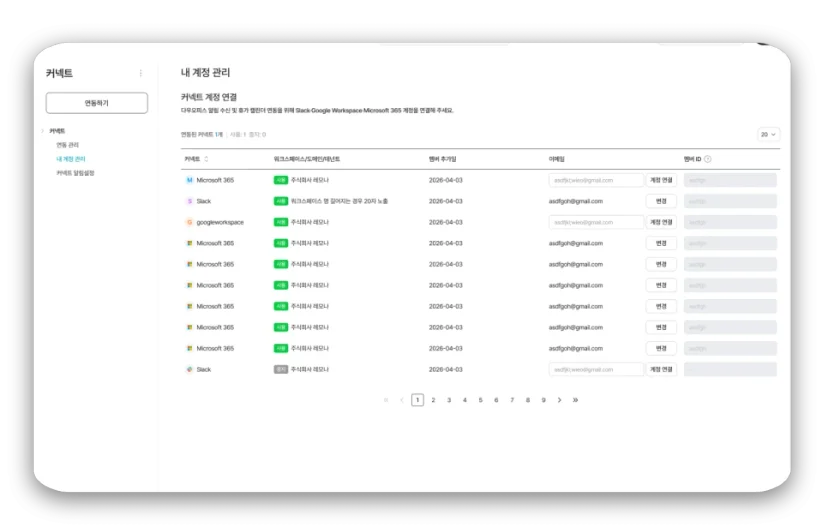Viewport: 828px width, 528px height.
Task: Click the orange G googleworkspace icon
Action: pos(189,222)
